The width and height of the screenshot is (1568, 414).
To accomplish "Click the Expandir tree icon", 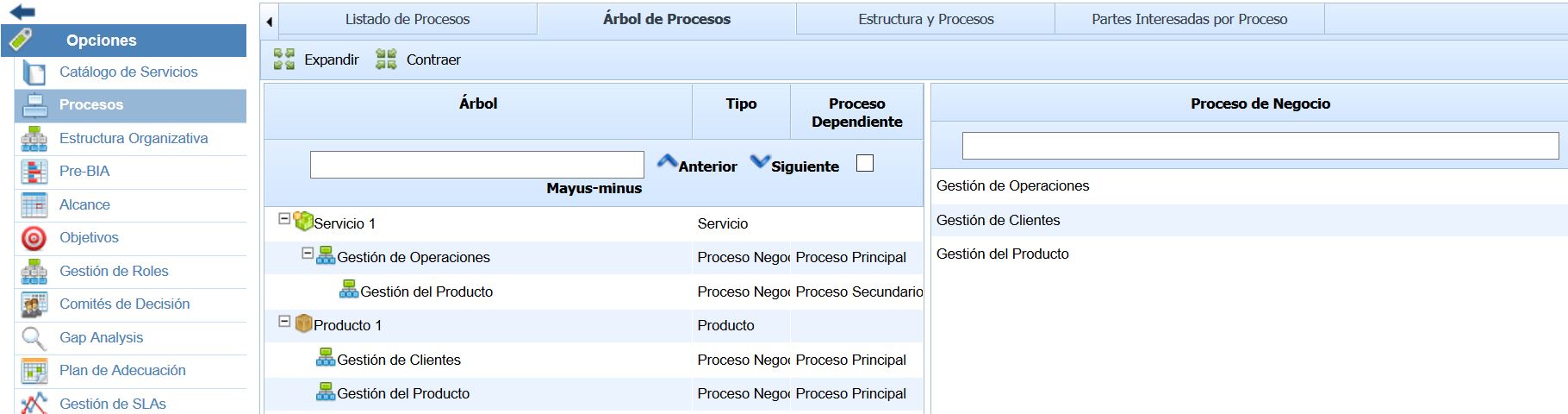I will coord(284,60).
